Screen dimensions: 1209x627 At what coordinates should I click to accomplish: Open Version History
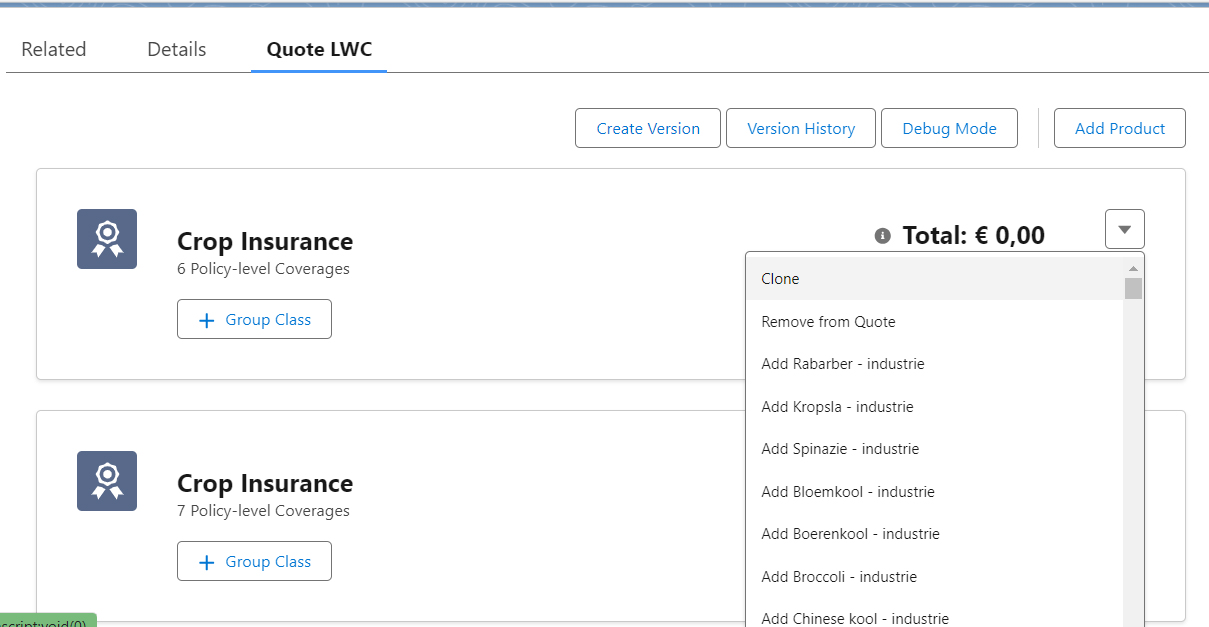[800, 128]
